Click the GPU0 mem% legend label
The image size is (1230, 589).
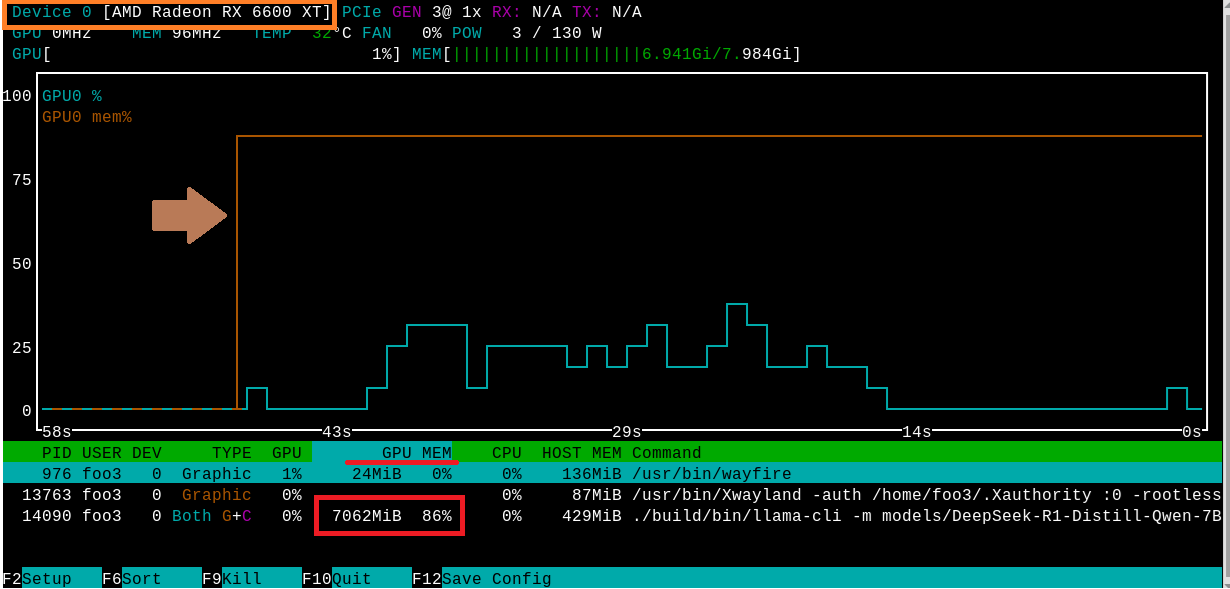pos(87,118)
